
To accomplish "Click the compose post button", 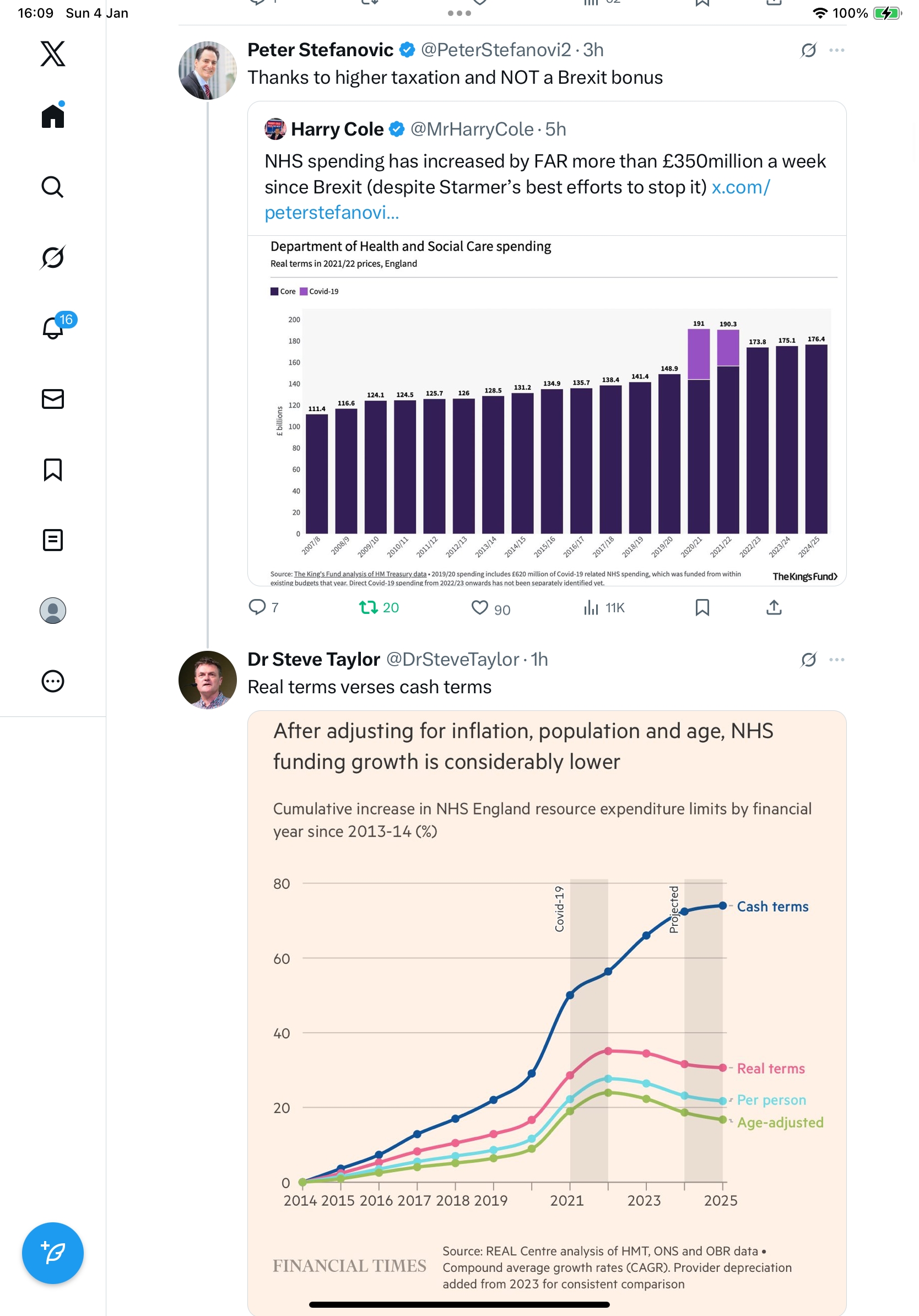I will point(53,1253).
